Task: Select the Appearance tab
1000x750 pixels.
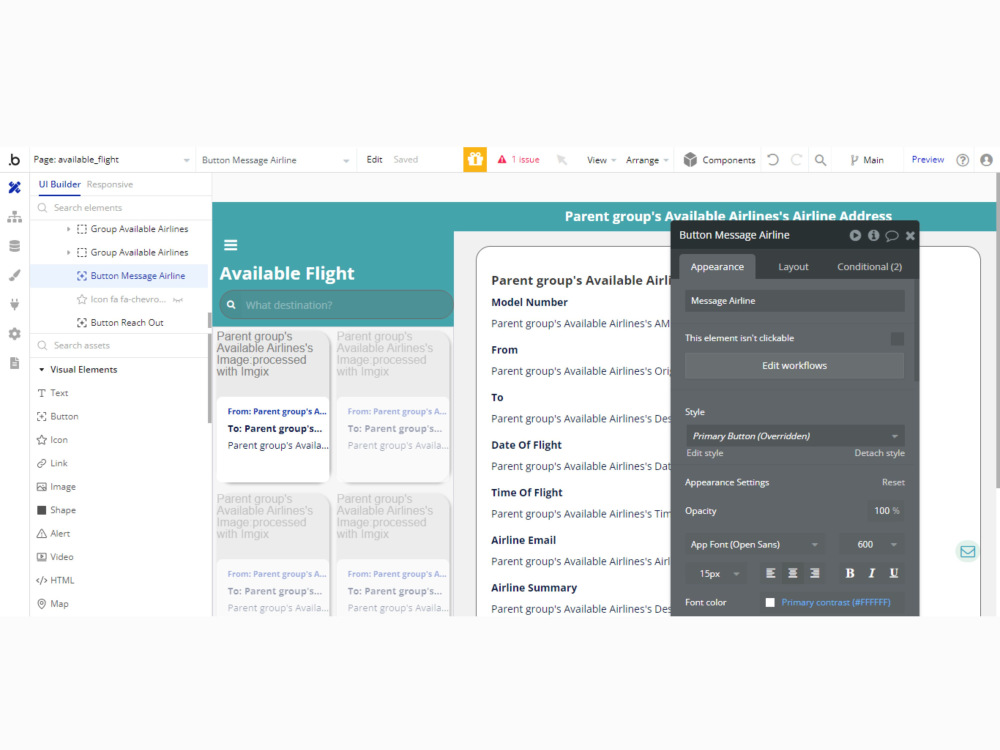Action: pos(717,267)
